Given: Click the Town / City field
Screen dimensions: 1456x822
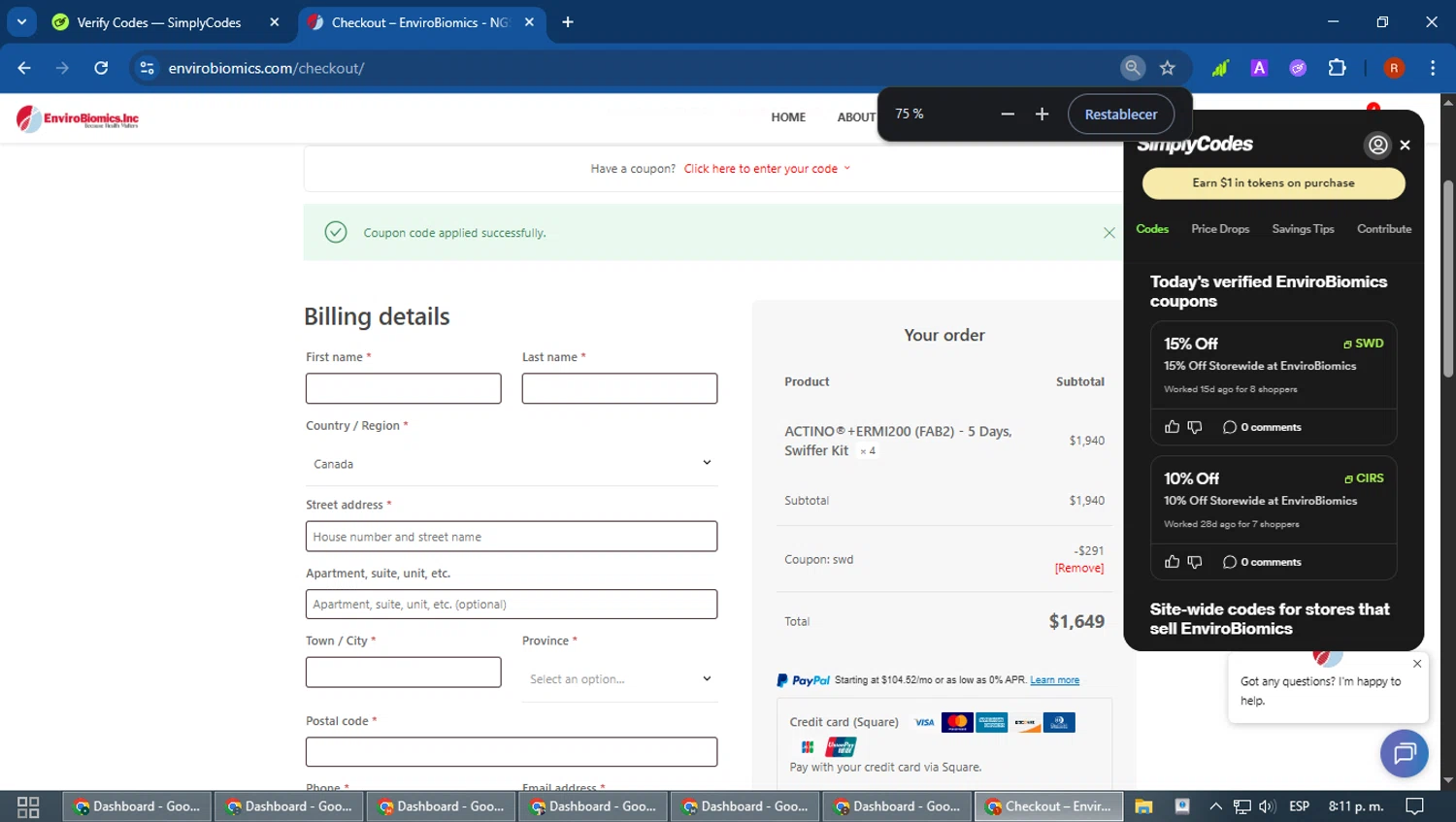Looking at the screenshot, I should point(403,672).
